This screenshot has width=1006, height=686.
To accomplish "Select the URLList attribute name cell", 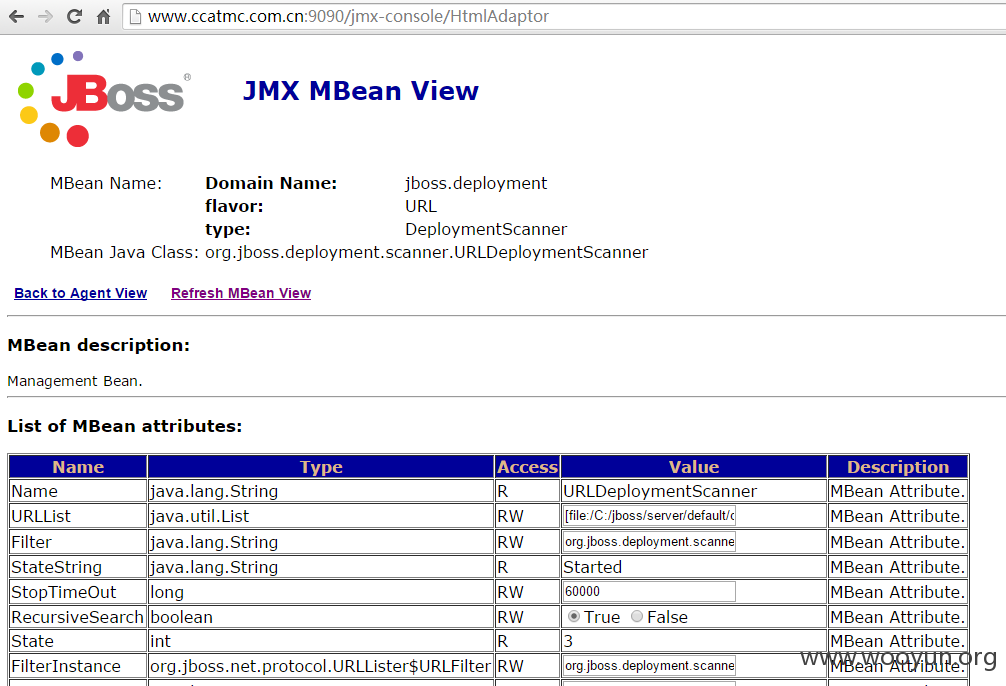I will pyautogui.click(x=78, y=516).
